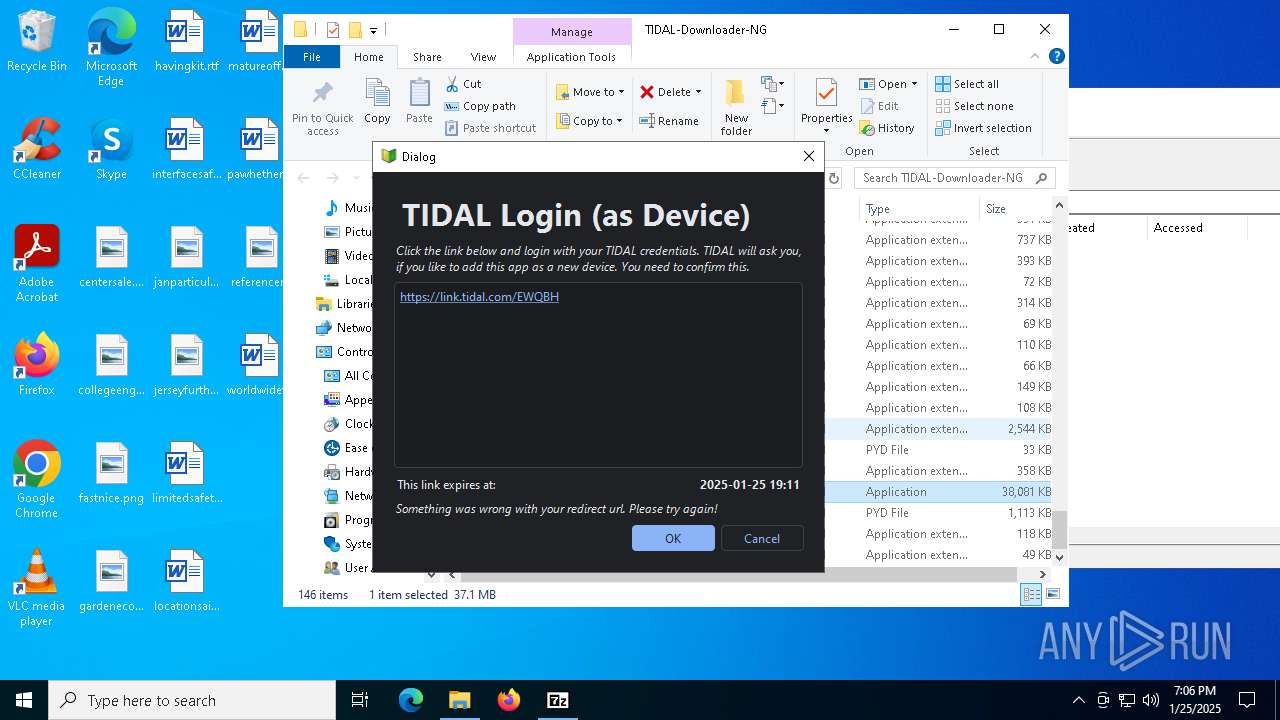Open File Explorer from taskbar

coord(459,700)
